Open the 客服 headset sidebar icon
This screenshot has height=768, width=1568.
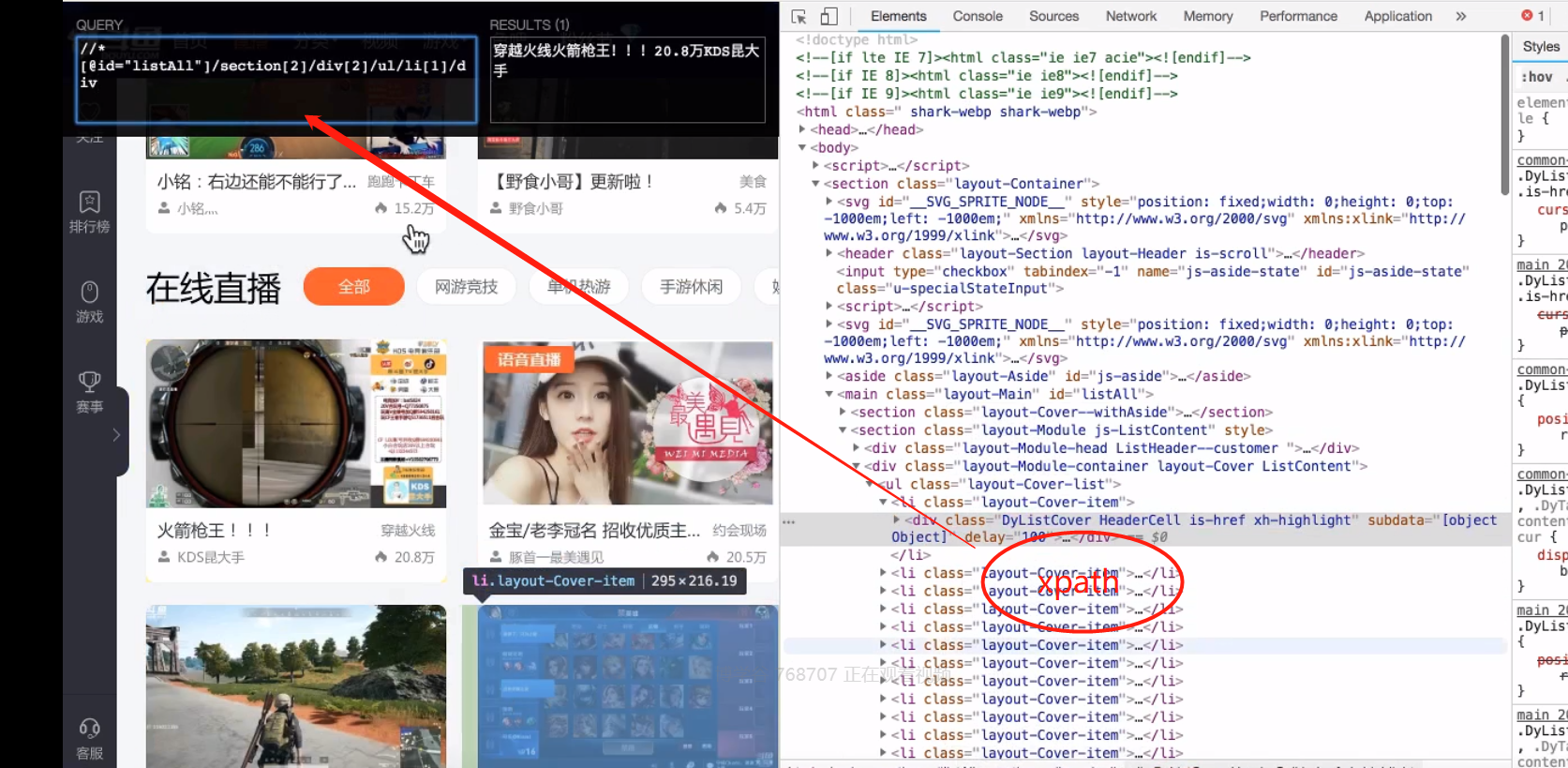pyautogui.click(x=89, y=738)
